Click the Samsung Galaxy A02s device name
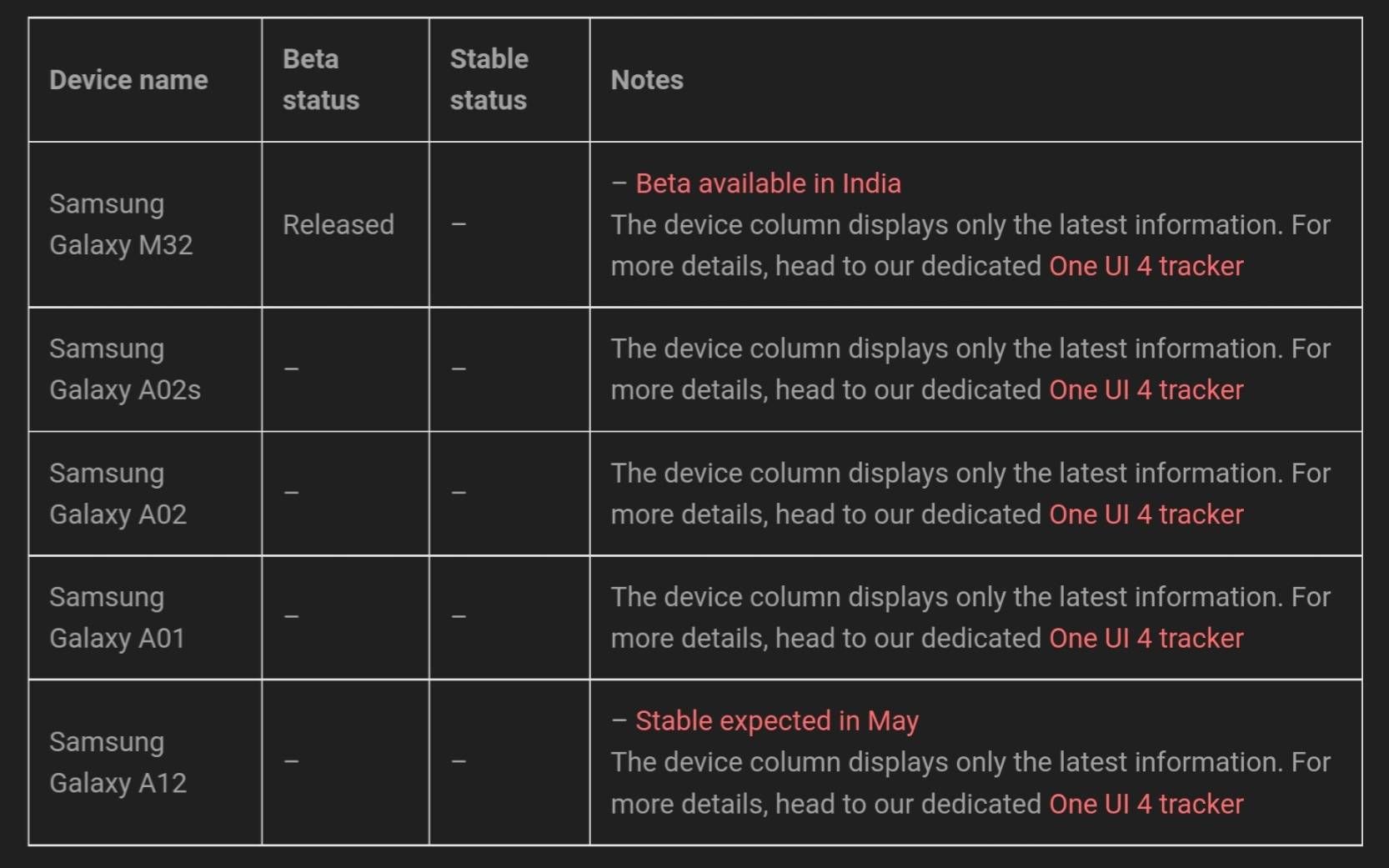The height and width of the screenshot is (868, 1389). (125, 369)
